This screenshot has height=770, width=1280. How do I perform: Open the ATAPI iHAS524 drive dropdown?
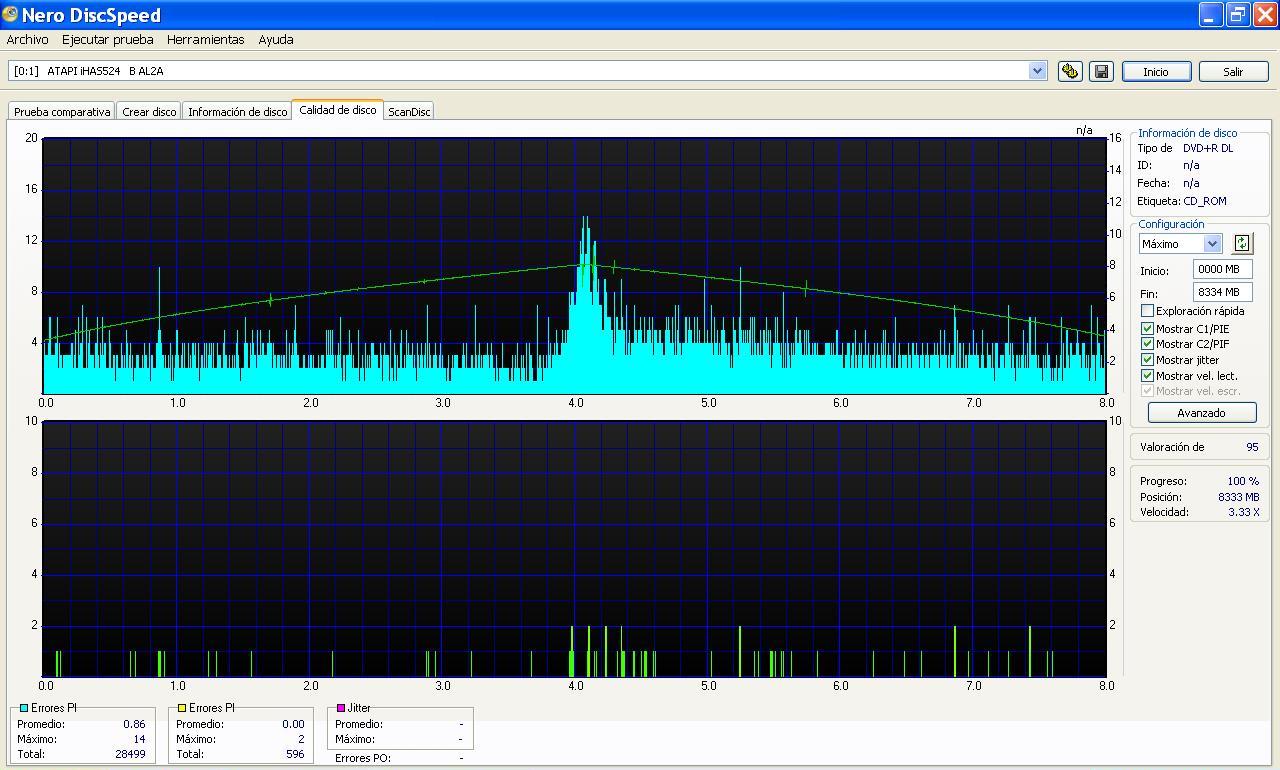tap(1037, 71)
